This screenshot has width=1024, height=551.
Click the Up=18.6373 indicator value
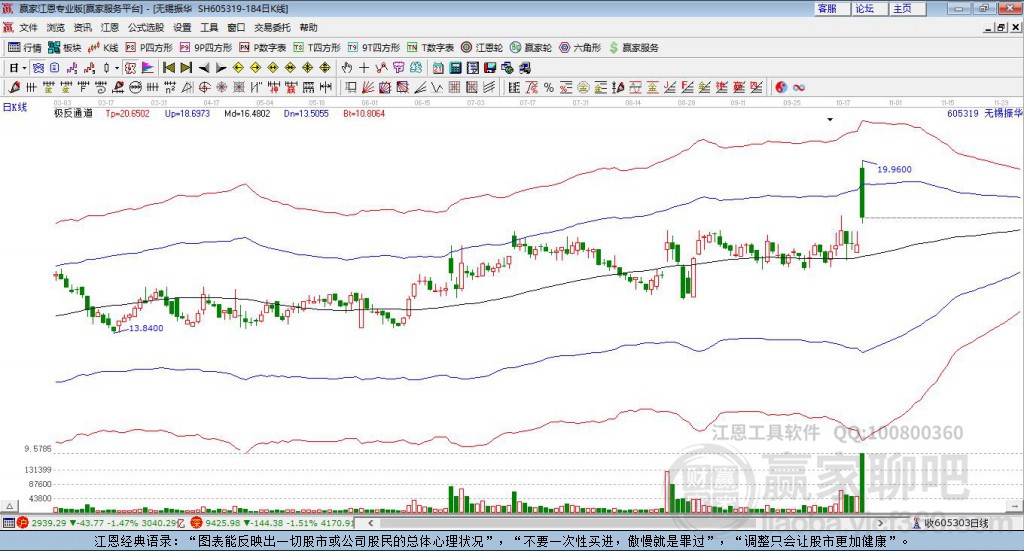(187, 114)
